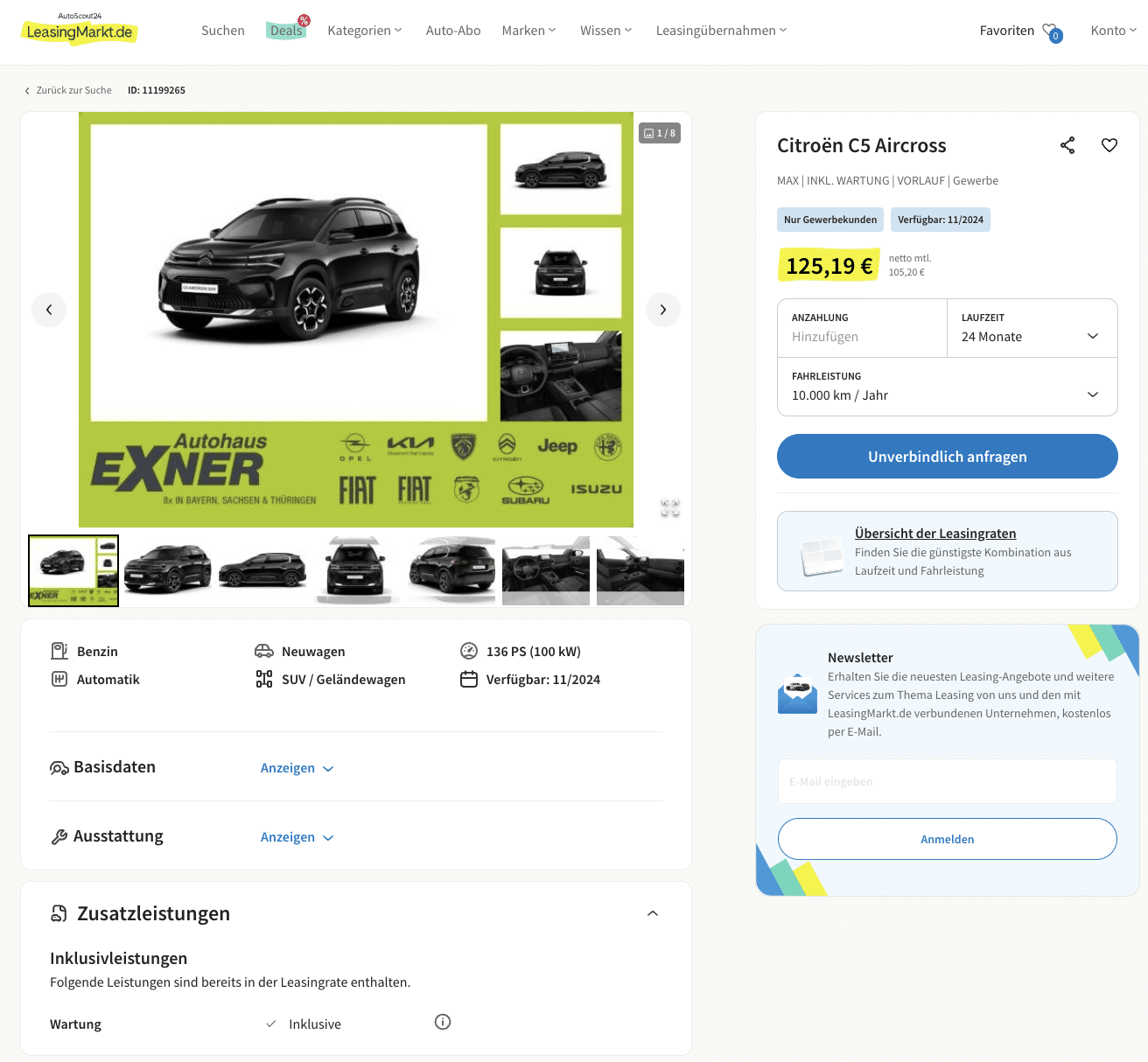Image resolution: width=1148 pixels, height=1062 pixels.
Task: Expand Basisdaten with Anzeigen
Action: pyautogui.click(x=297, y=768)
